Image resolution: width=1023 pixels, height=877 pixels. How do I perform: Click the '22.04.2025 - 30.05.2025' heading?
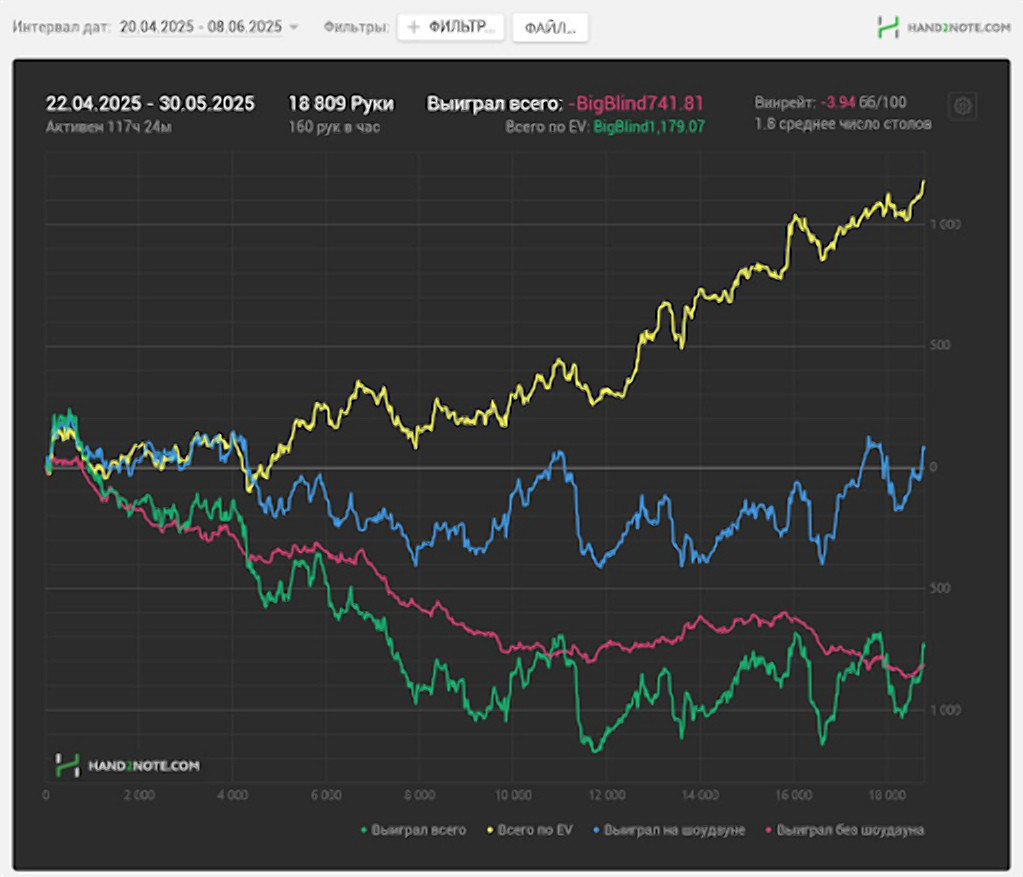(150, 104)
